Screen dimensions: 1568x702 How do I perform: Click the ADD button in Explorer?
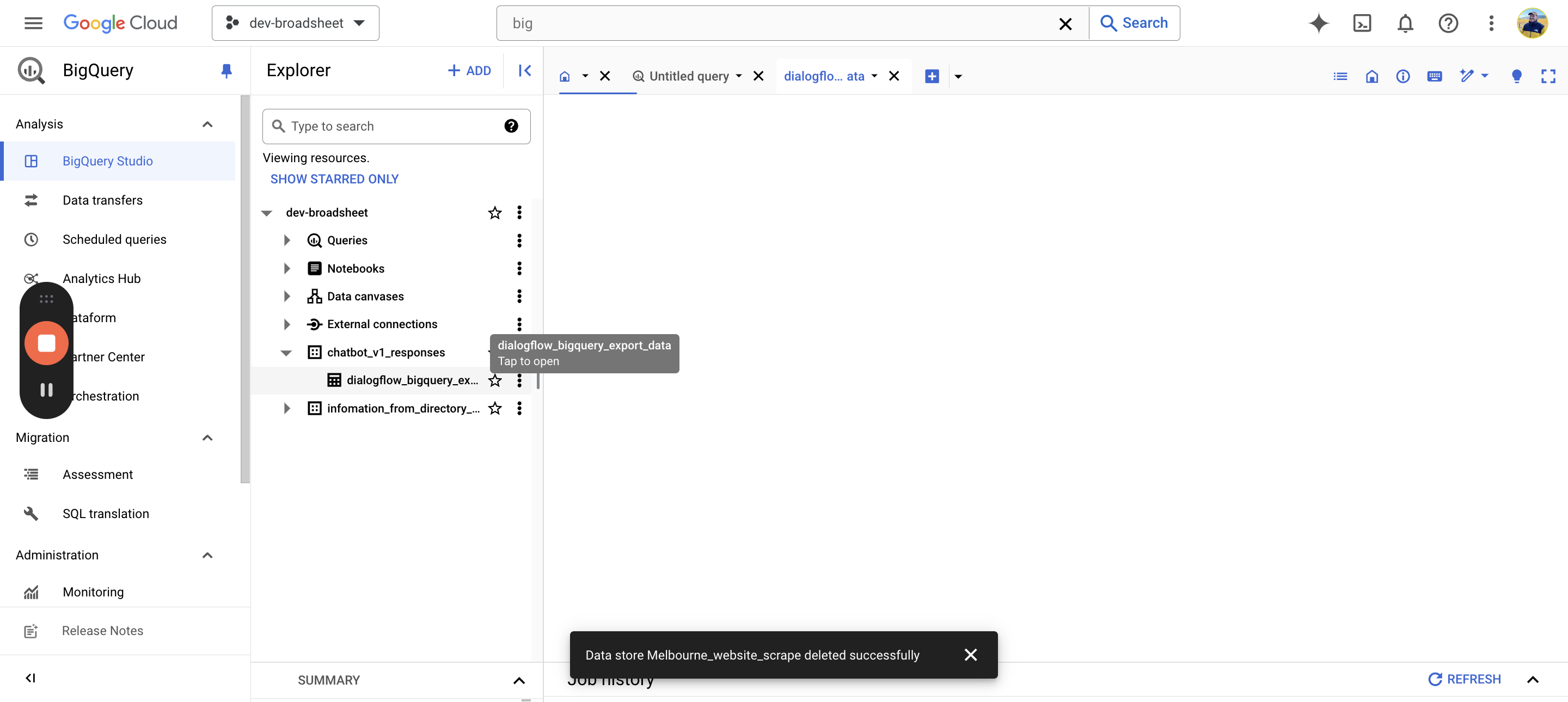tap(469, 71)
